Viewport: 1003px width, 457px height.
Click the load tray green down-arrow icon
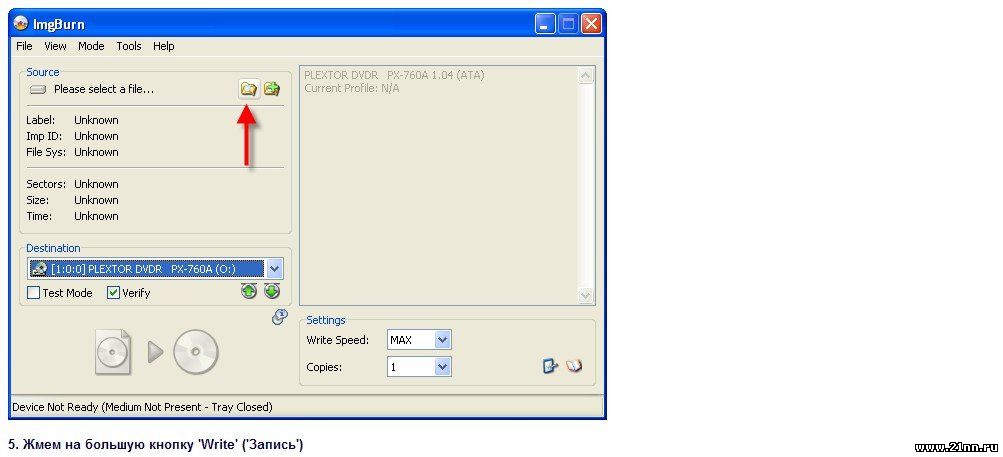click(272, 291)
